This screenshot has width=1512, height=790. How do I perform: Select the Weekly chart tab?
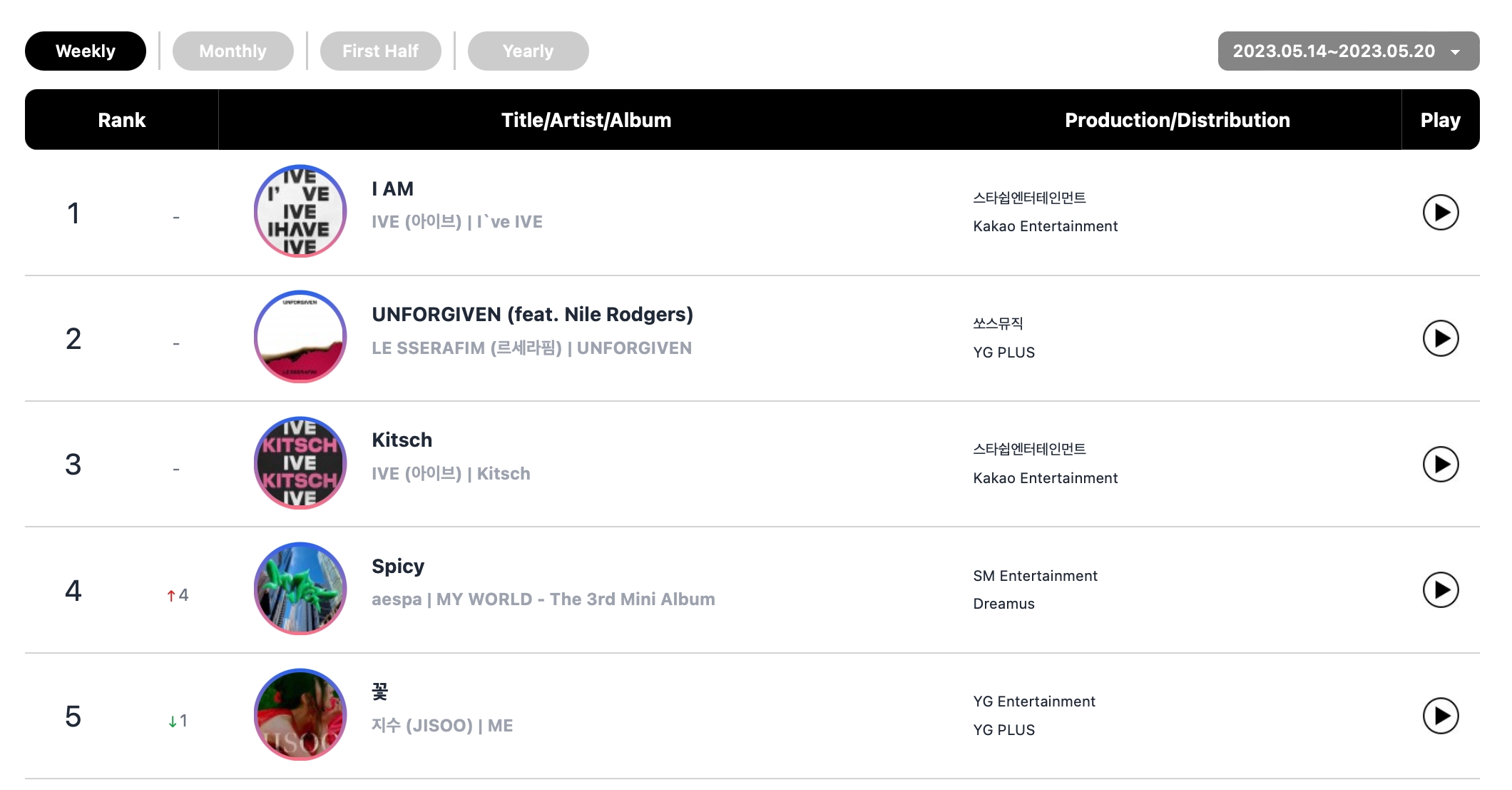pyautogui.click(x=86, y=51)
